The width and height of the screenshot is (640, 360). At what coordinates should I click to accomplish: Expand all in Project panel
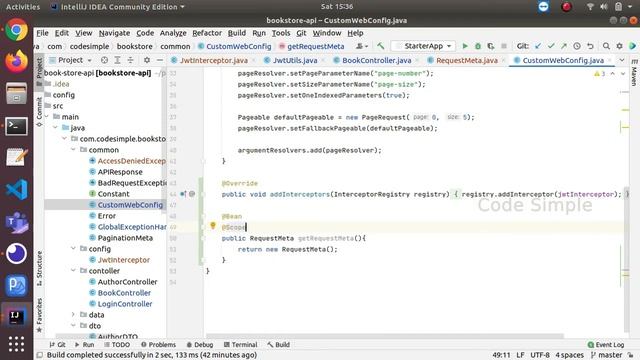[x=117, y=60]
